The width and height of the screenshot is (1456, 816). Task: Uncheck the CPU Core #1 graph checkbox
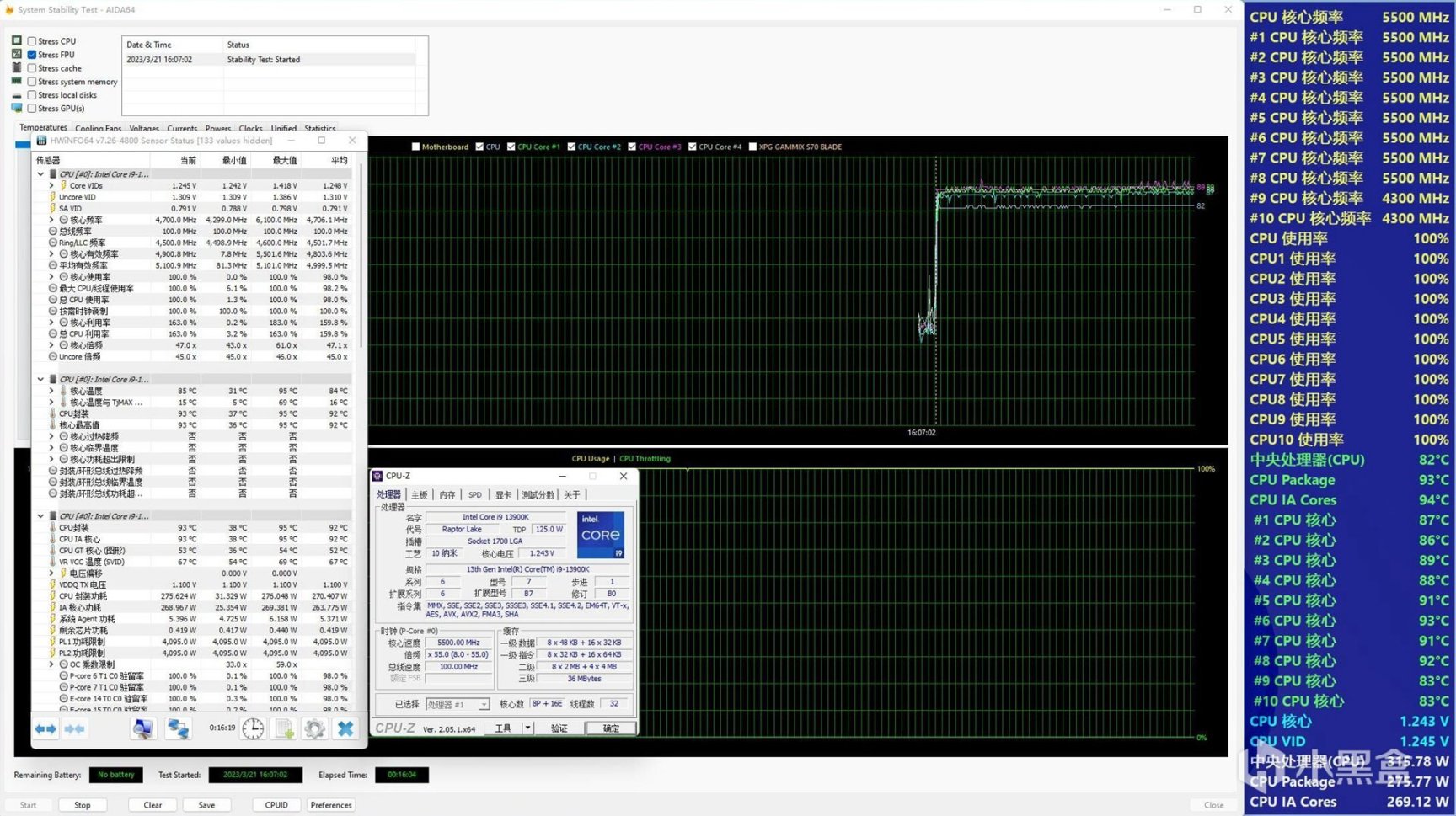pos(511,147)
